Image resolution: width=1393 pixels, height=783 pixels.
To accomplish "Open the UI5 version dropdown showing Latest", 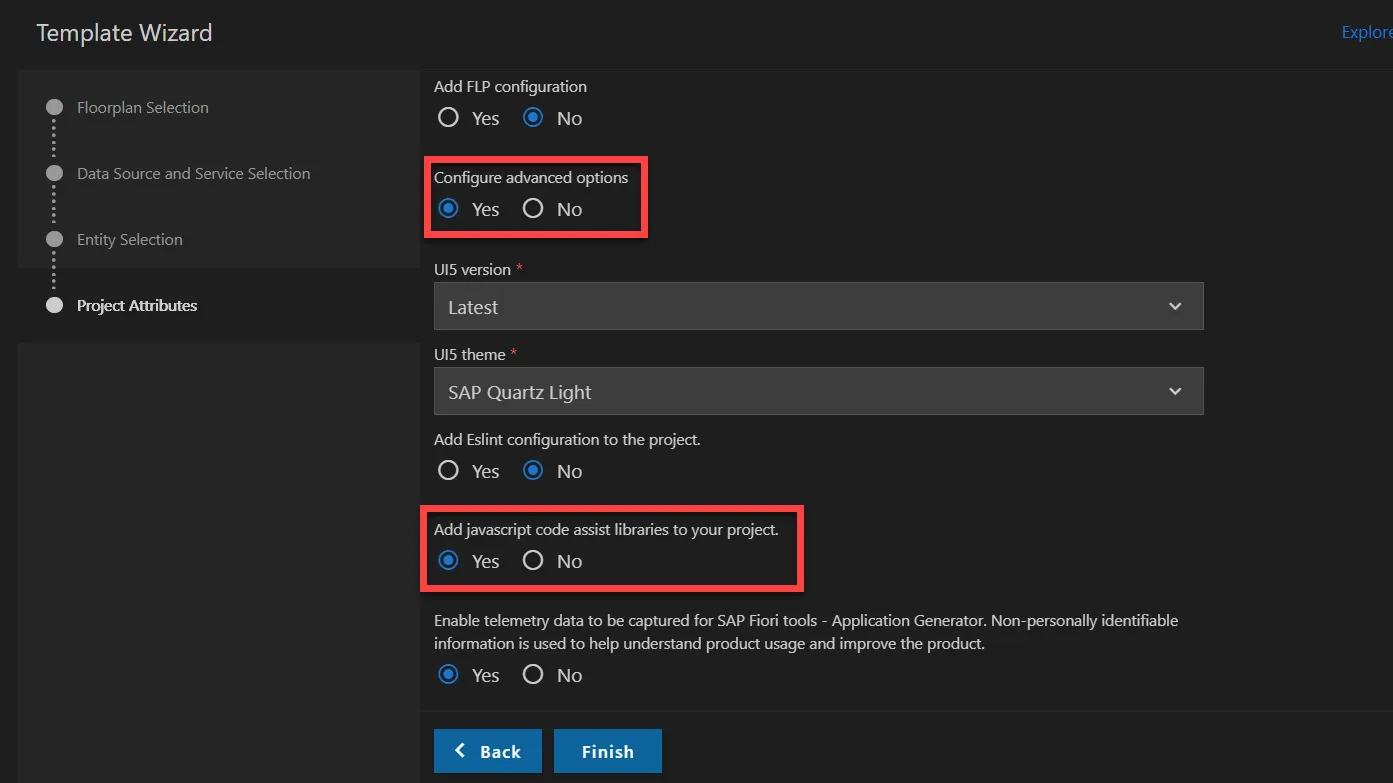I will pyautogui.click(x=817, y=307).
